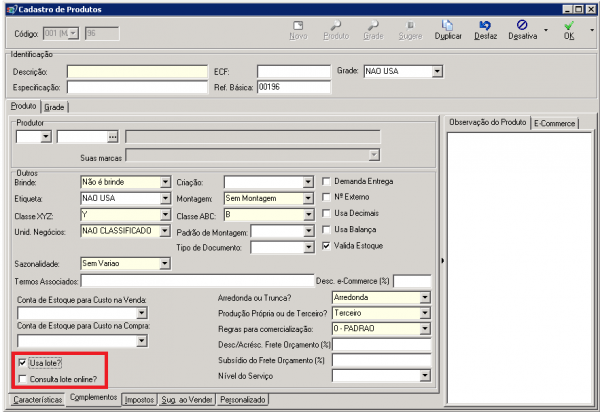Switch to the Impostos tab
The image size is (600, 412).
pyautogui.click(x=139, y=400)
